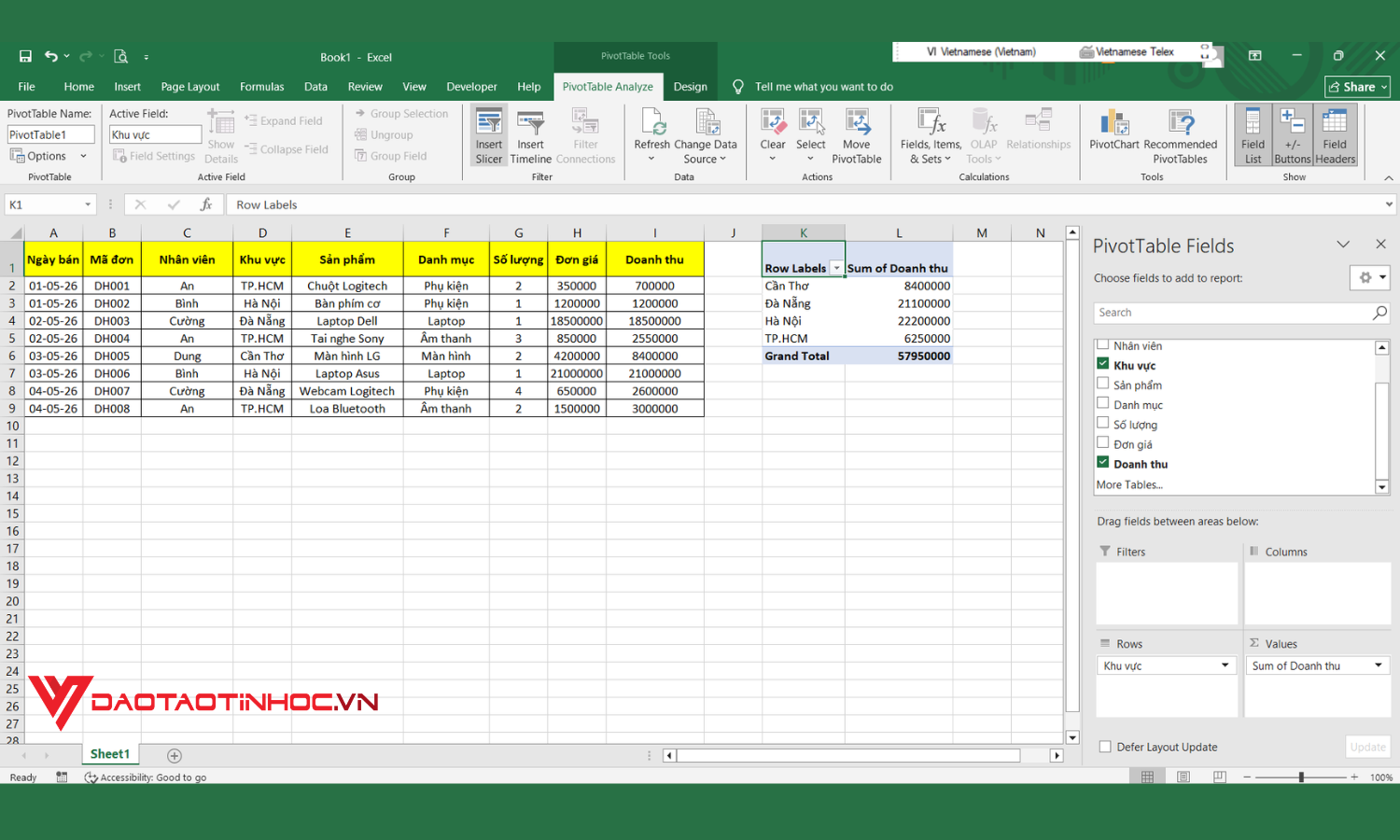Switch to the Insert tab
The image size is (1400, 840).
[x=127, y=87]
